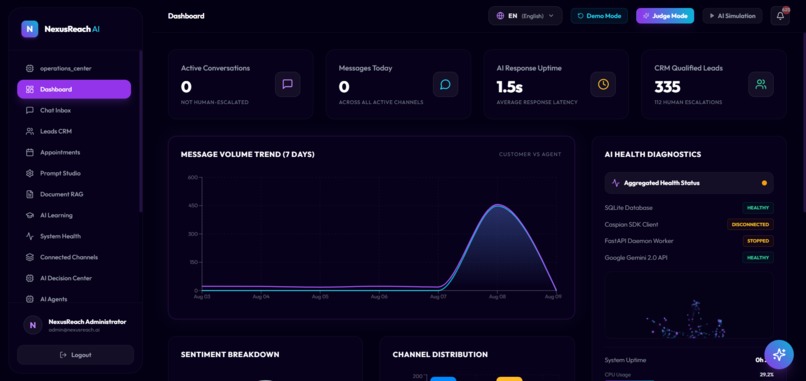Open the Appointments section
Screen dimensions: 806x381
click(x=74, y=152)
